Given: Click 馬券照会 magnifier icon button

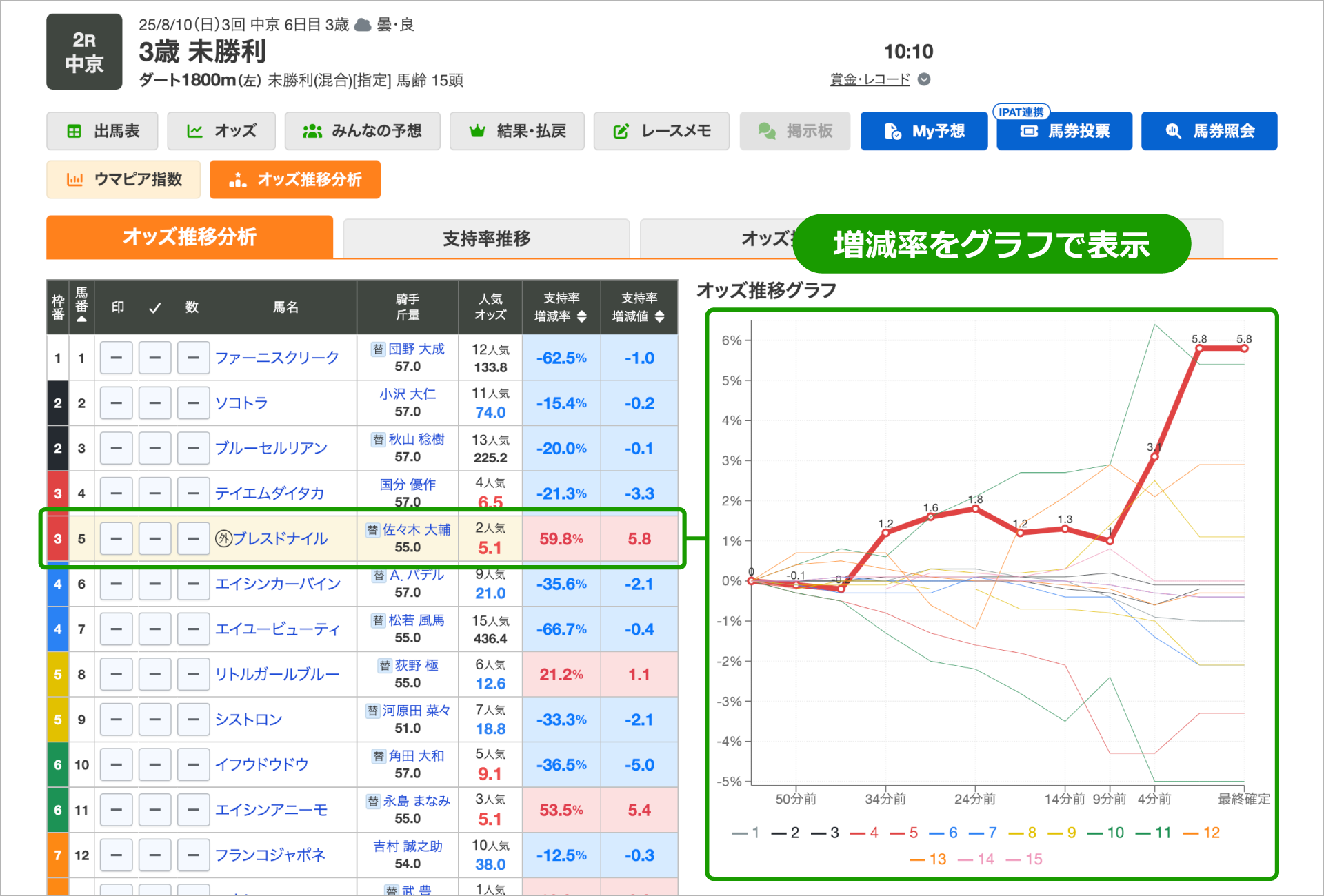Looking at the screenshot, I should (1209, 131).
